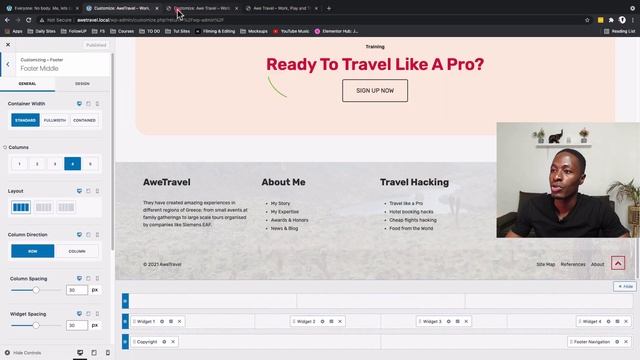Select the first equal-columns layout thumbnail

[21, 207]
